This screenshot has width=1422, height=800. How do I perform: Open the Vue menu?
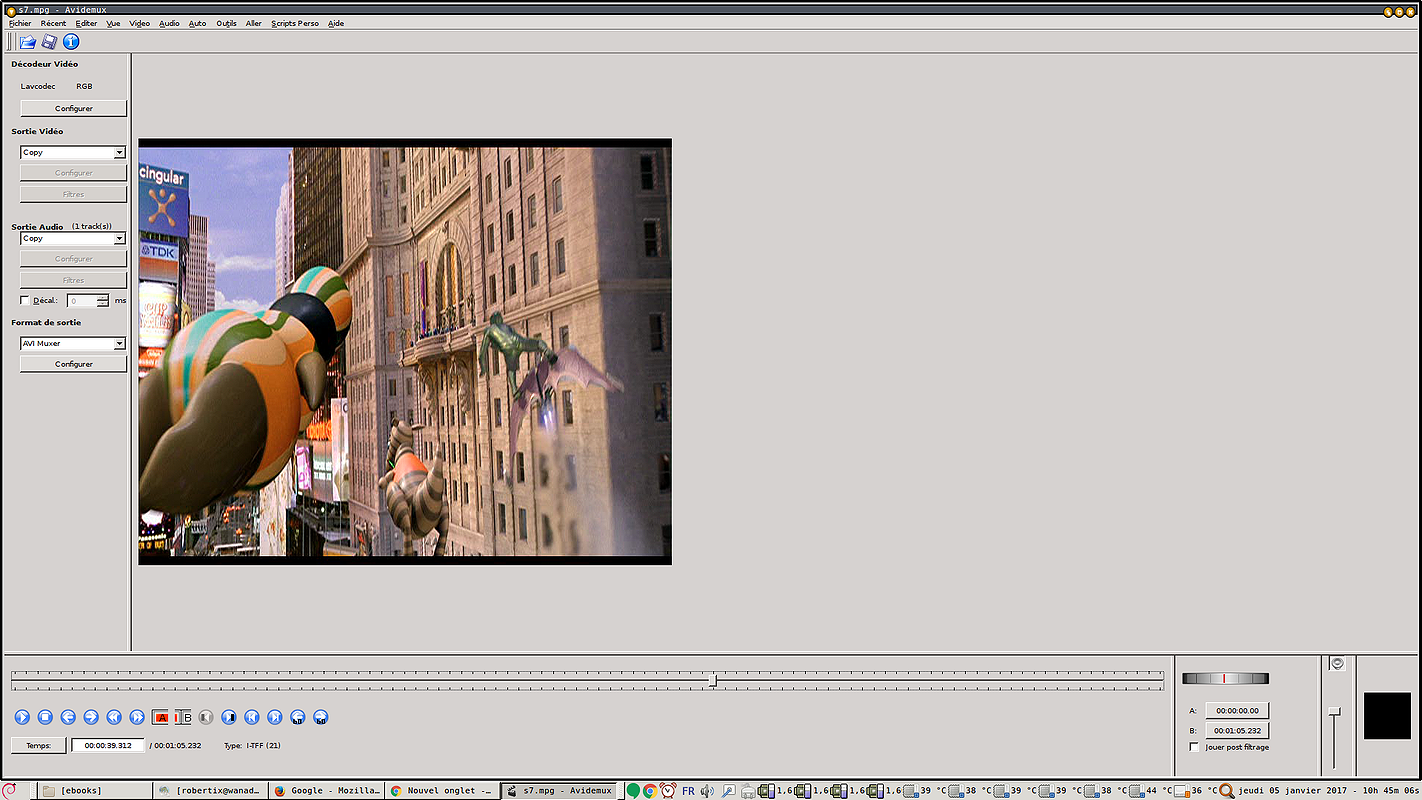click(113, 23)
